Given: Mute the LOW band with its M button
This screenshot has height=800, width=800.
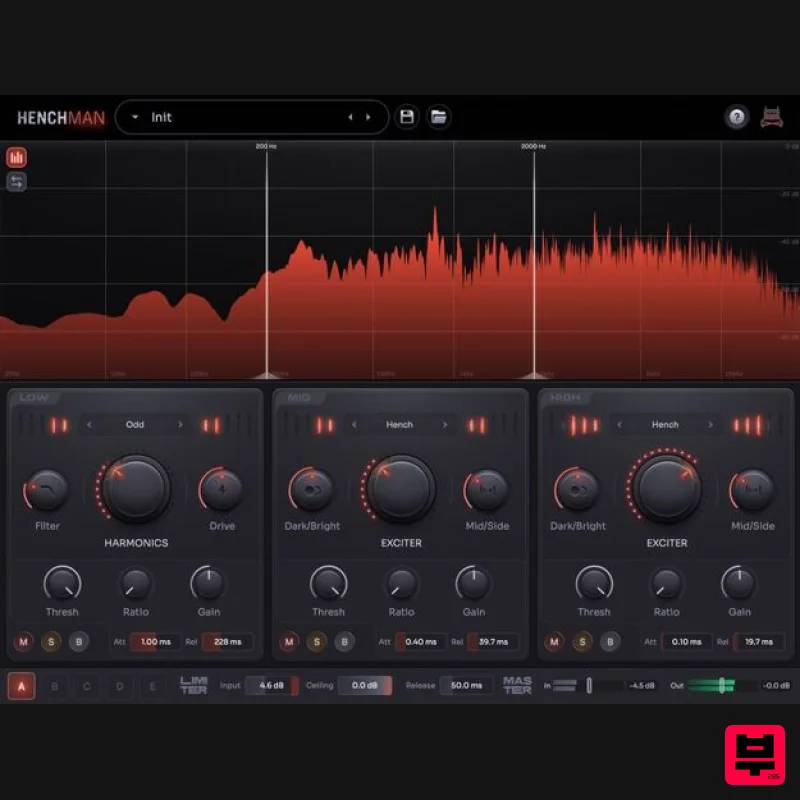Looking at the screenshot, I should (24, 642).
